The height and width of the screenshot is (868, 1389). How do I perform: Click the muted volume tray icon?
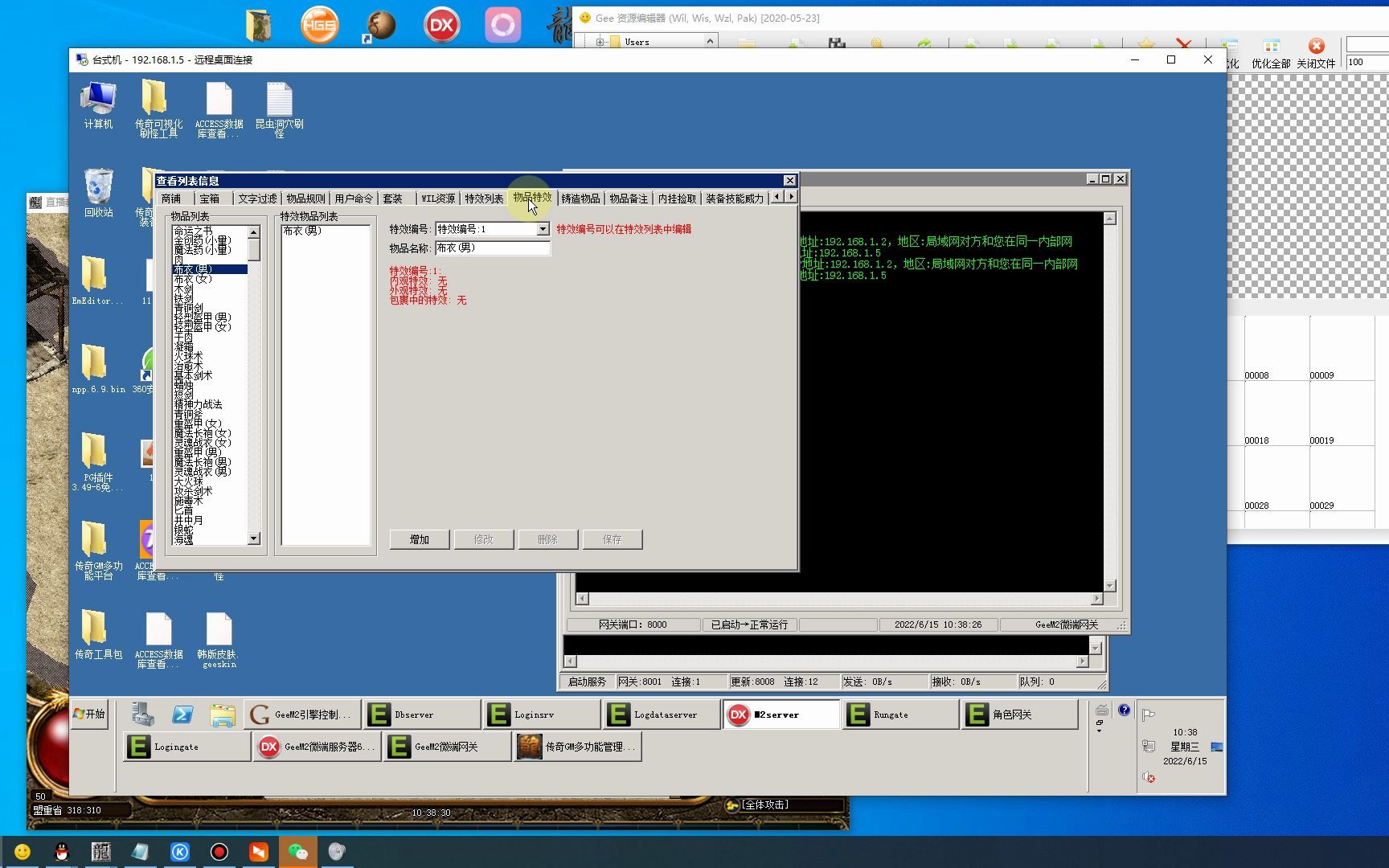[x=1148, y=777]
